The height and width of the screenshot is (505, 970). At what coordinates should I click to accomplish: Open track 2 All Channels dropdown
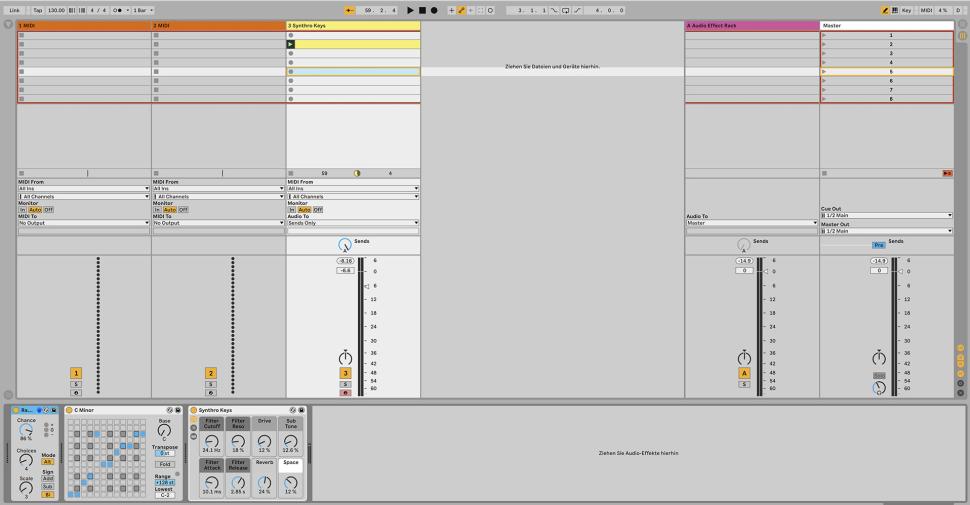coord(218,196)
